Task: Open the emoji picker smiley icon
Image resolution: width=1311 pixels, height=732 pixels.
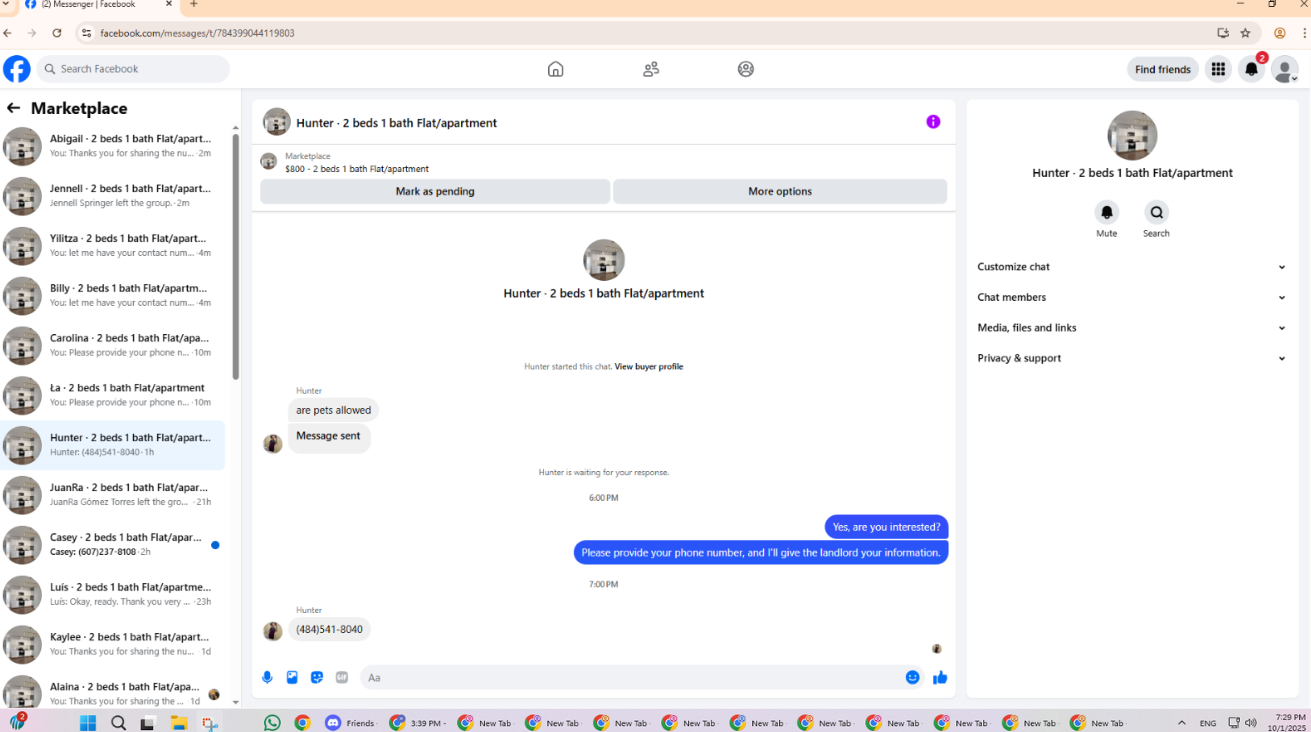Action: (x=912, y=677)
